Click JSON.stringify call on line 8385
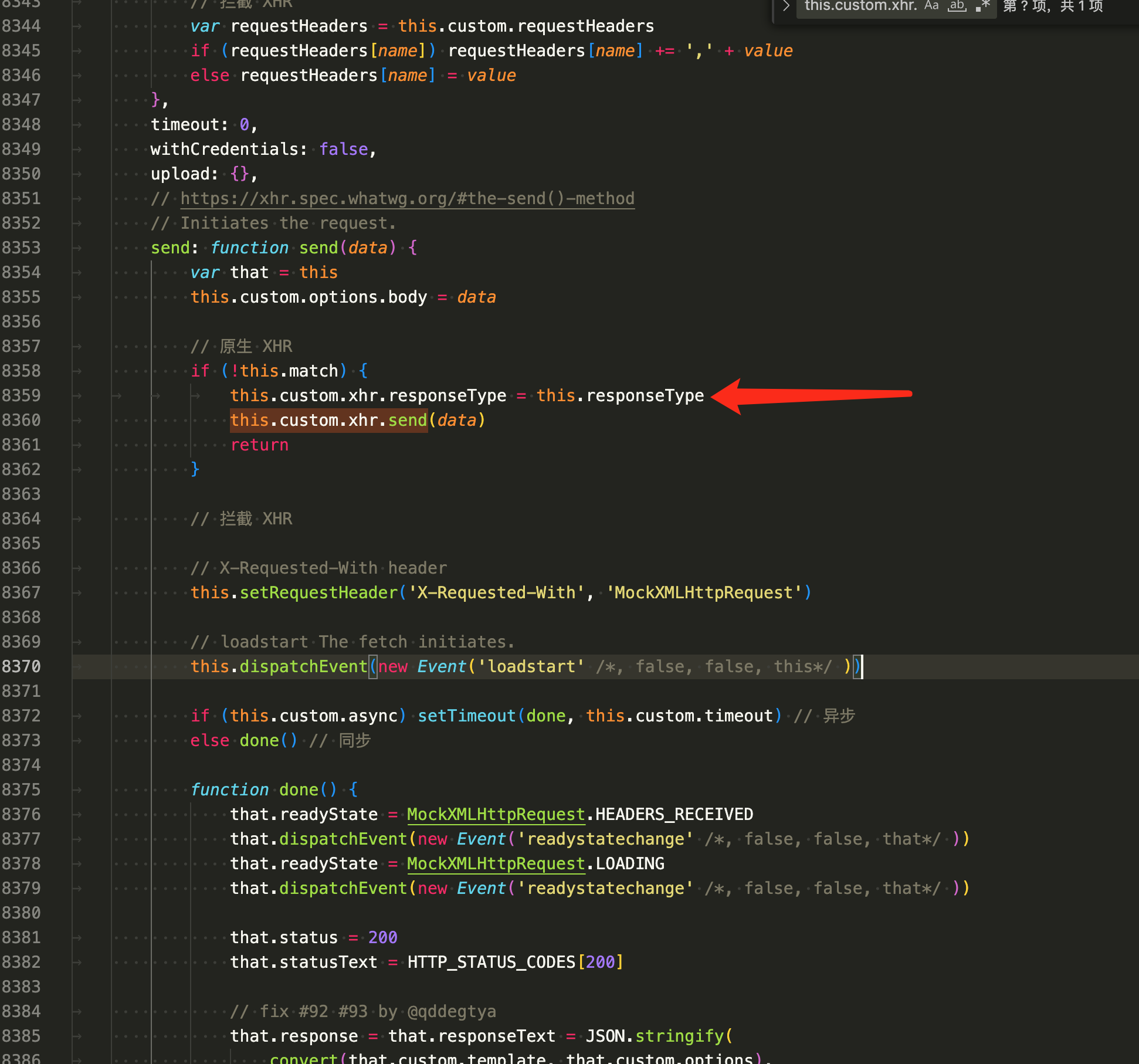The width and height of the screenshot is (1139, 1064). pyautogui.click(x=679, y=1036)
